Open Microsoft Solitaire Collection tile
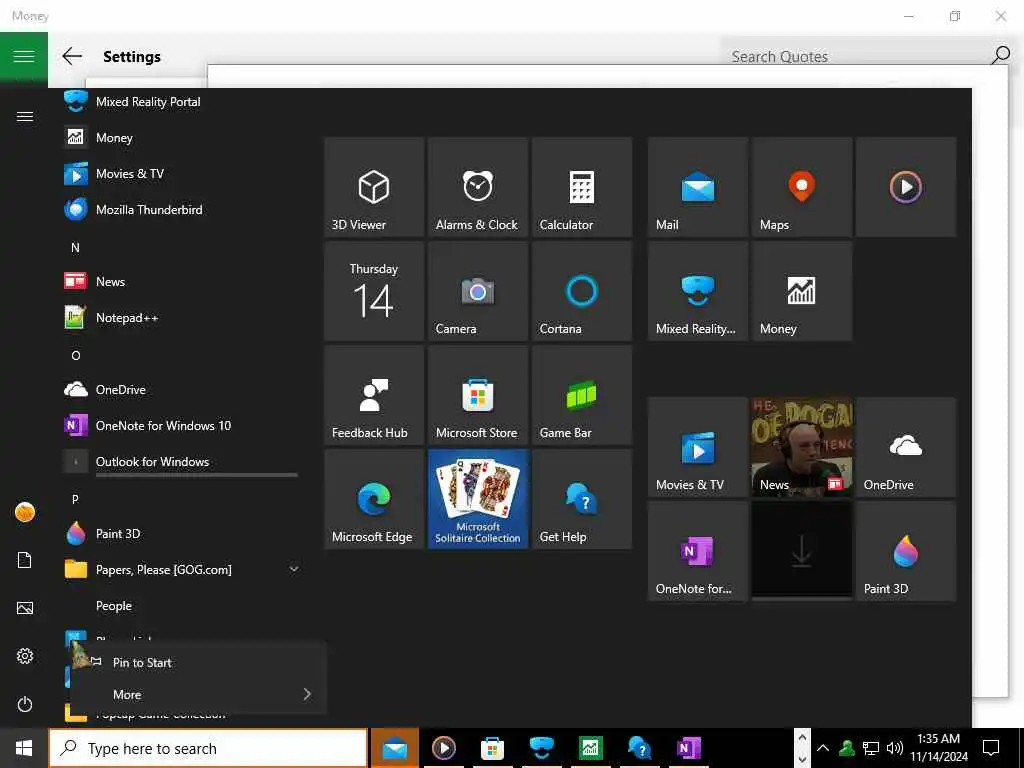 (477, 499)
